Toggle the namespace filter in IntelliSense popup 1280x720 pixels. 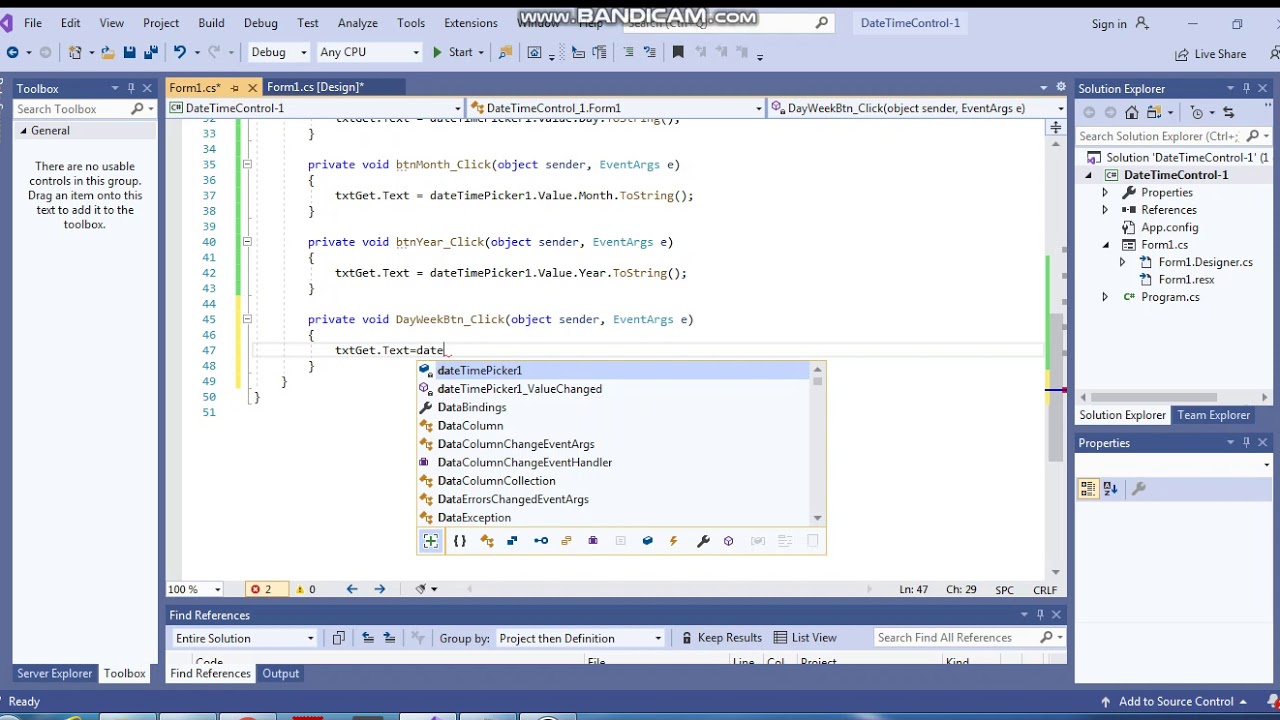click(459, 541)
